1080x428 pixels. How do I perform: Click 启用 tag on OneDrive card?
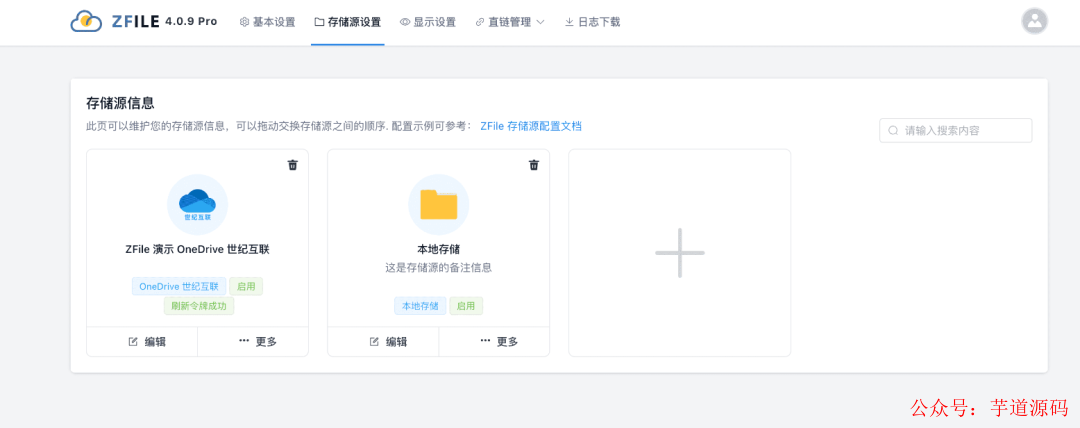click(246, 287)
